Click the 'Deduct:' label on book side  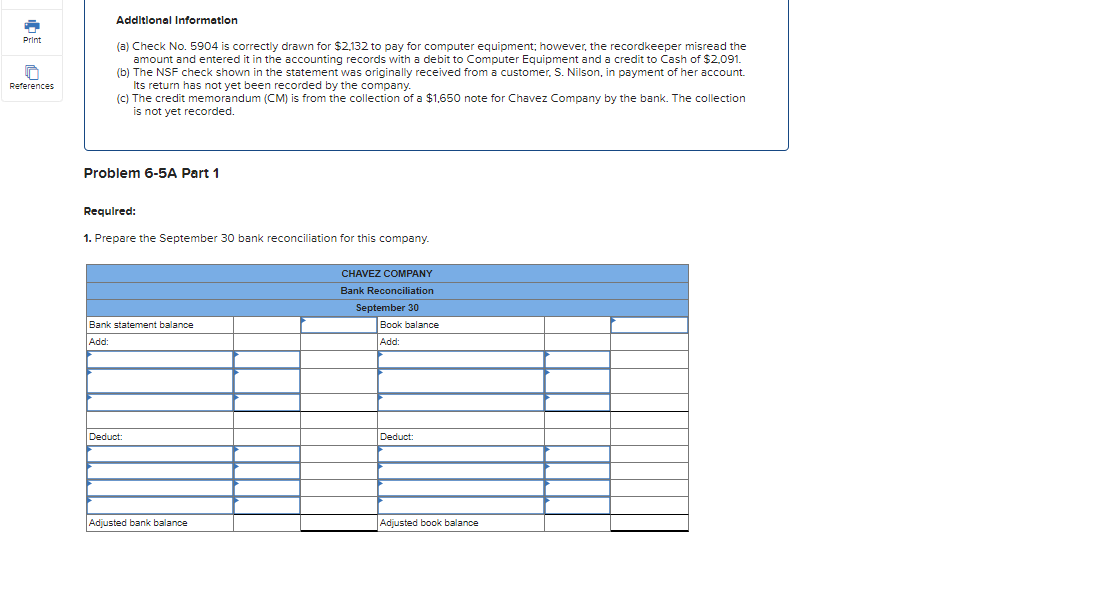pos(397,436)
